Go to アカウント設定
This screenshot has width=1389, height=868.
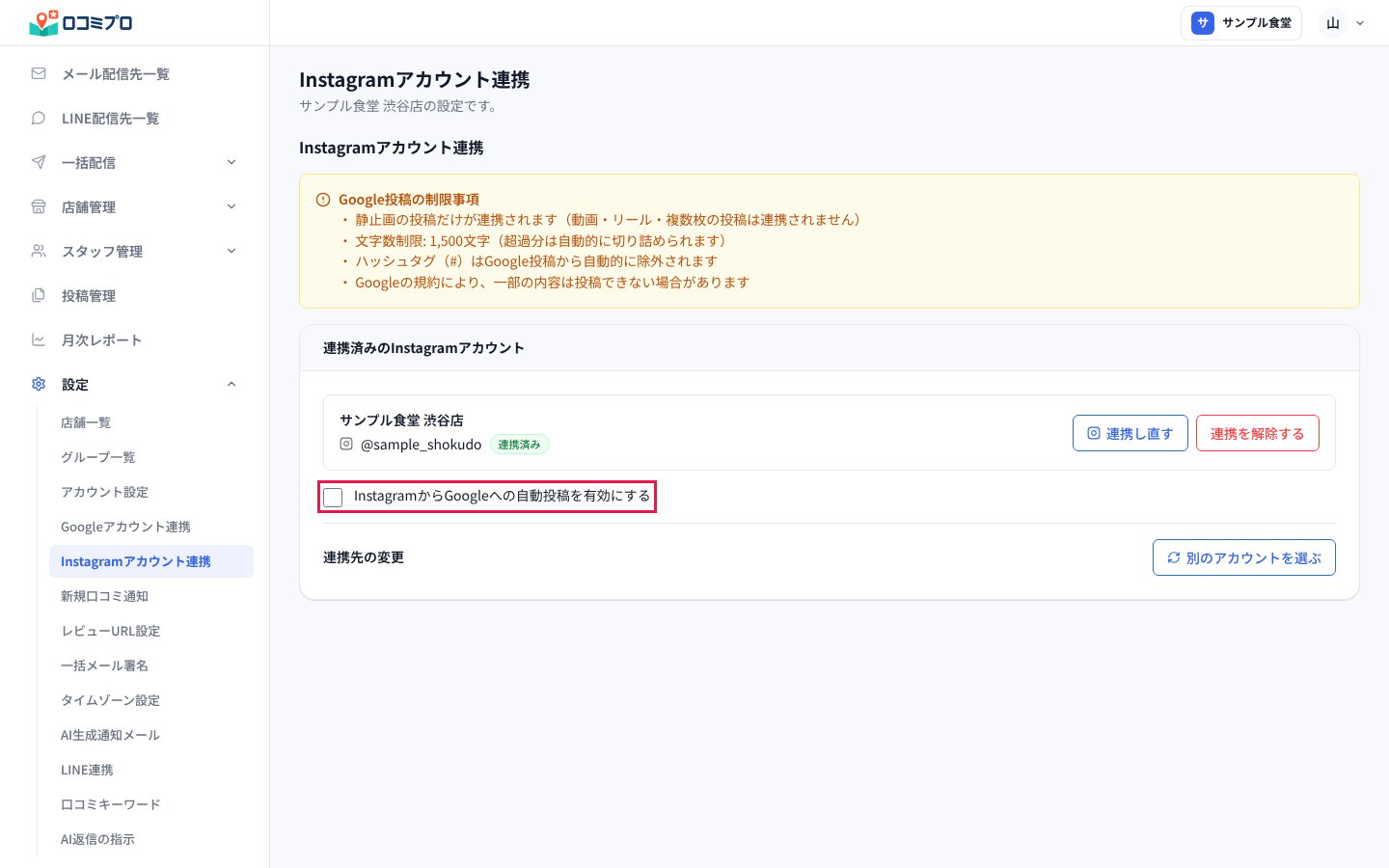click(151, 492)
